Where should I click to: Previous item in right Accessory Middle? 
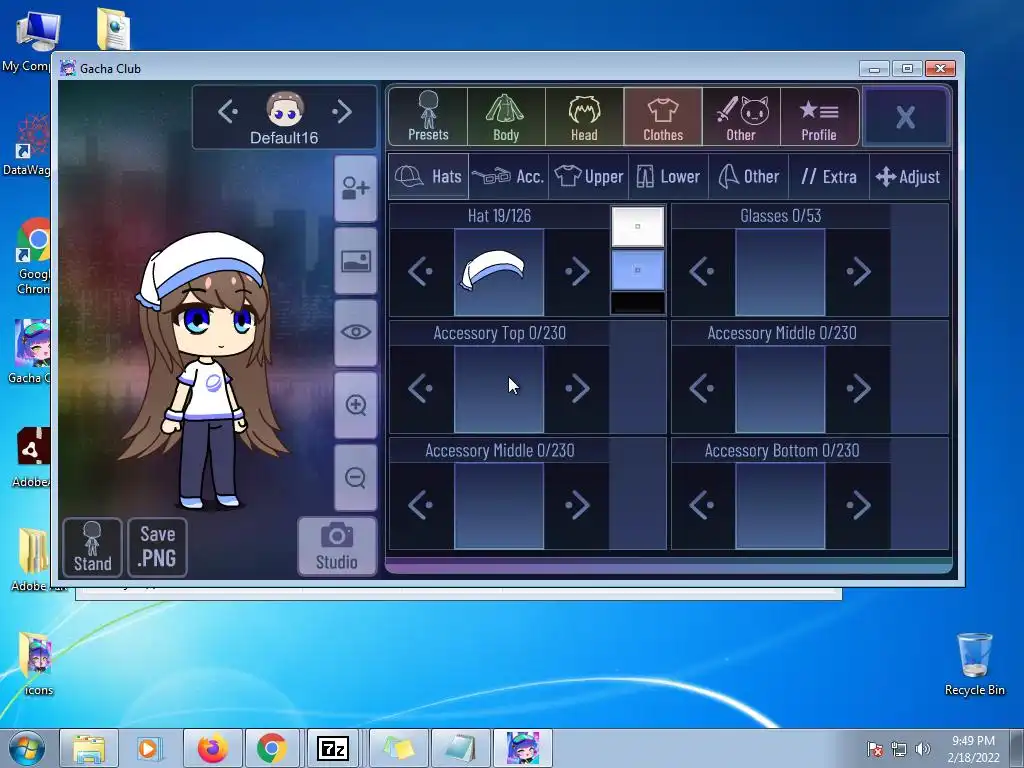[703, 389]
